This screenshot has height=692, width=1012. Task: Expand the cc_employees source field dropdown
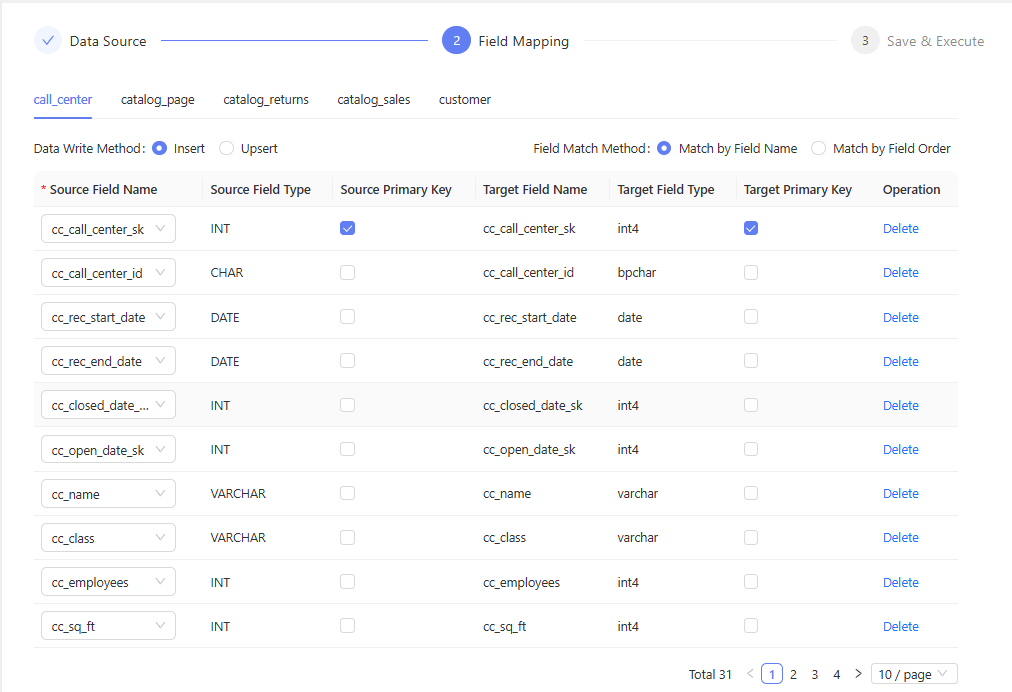(108, 582)
